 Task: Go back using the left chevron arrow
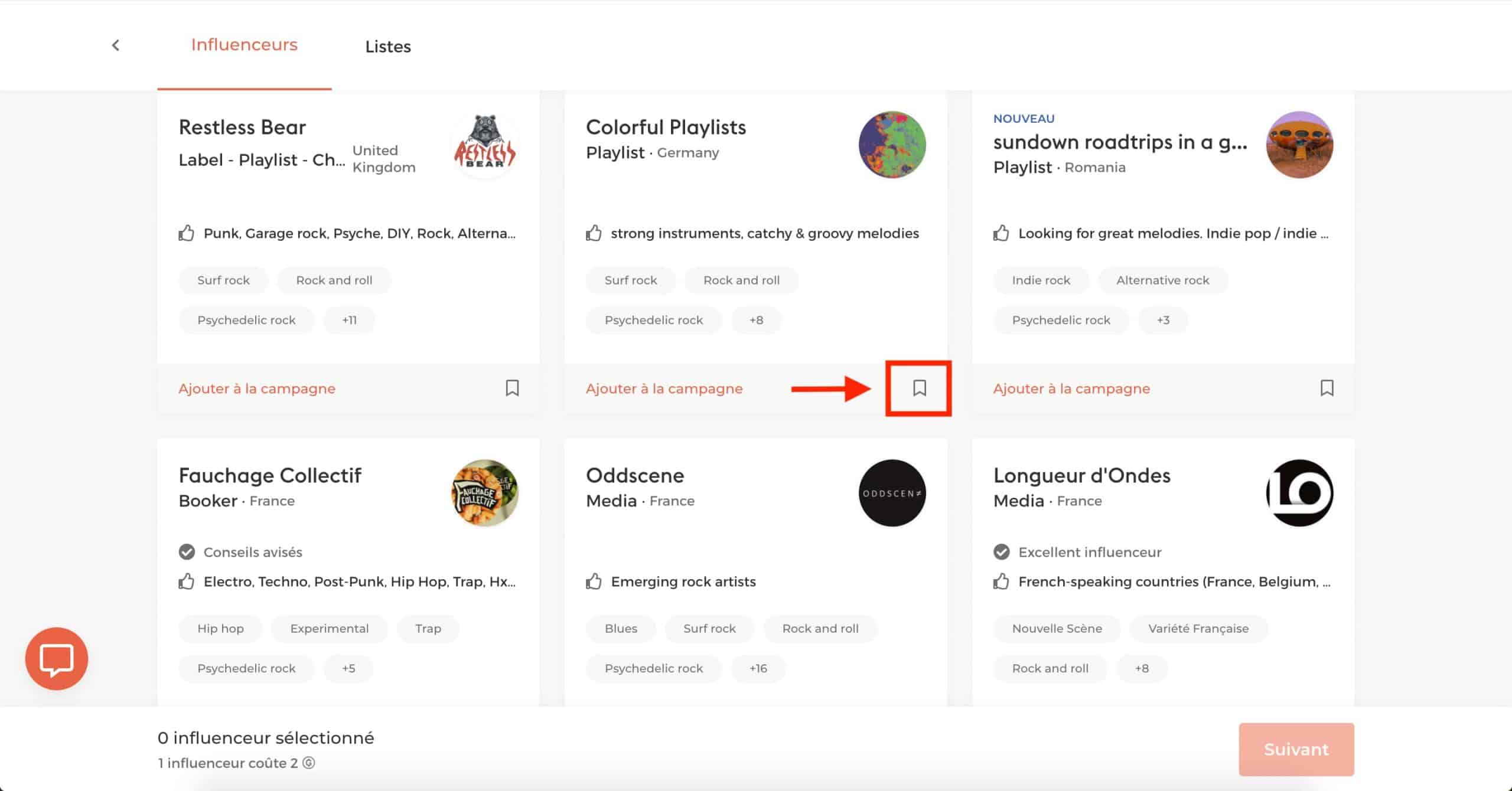pyautogui.click(x=116, y=45)
